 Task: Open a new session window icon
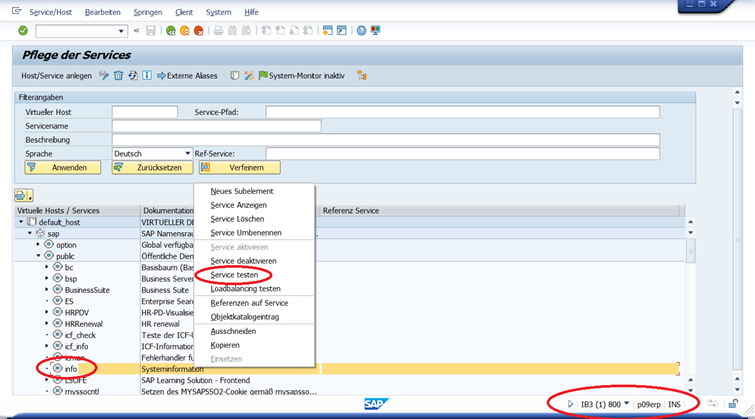(x=327, y=31)
